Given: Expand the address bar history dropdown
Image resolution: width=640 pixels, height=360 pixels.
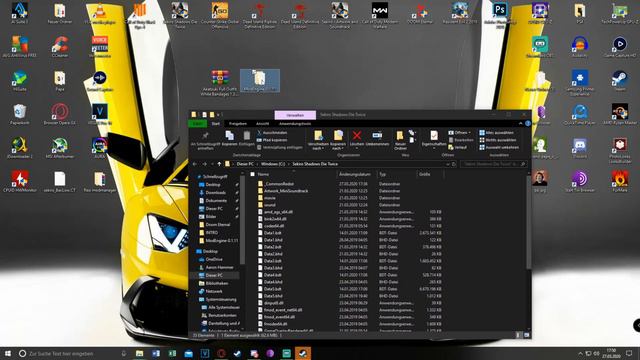Looking at the screenshot, I should tap(448, 164).
